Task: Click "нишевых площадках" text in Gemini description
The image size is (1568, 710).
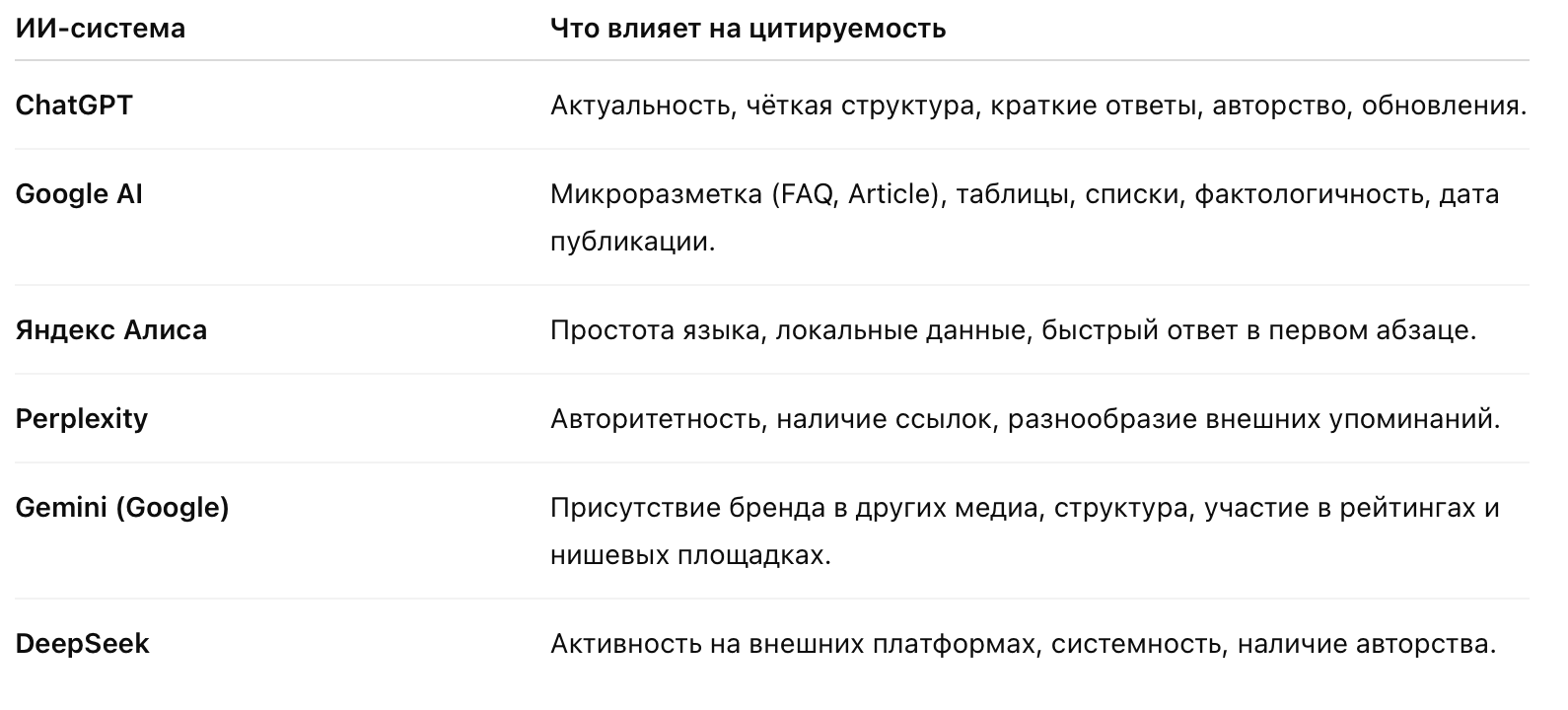Action: coord(689,555)
